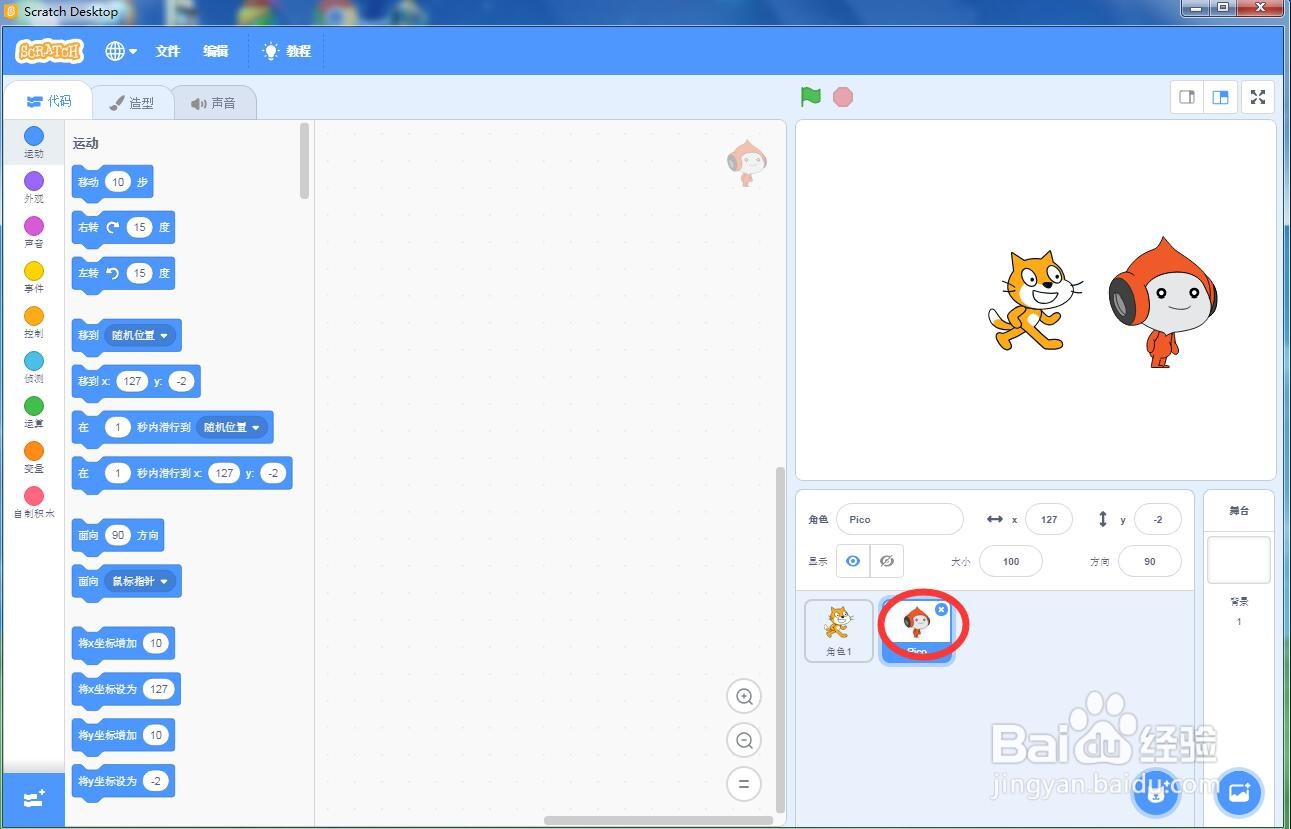
Task: Click the sprite name field Pico
Action: point(900,519)
